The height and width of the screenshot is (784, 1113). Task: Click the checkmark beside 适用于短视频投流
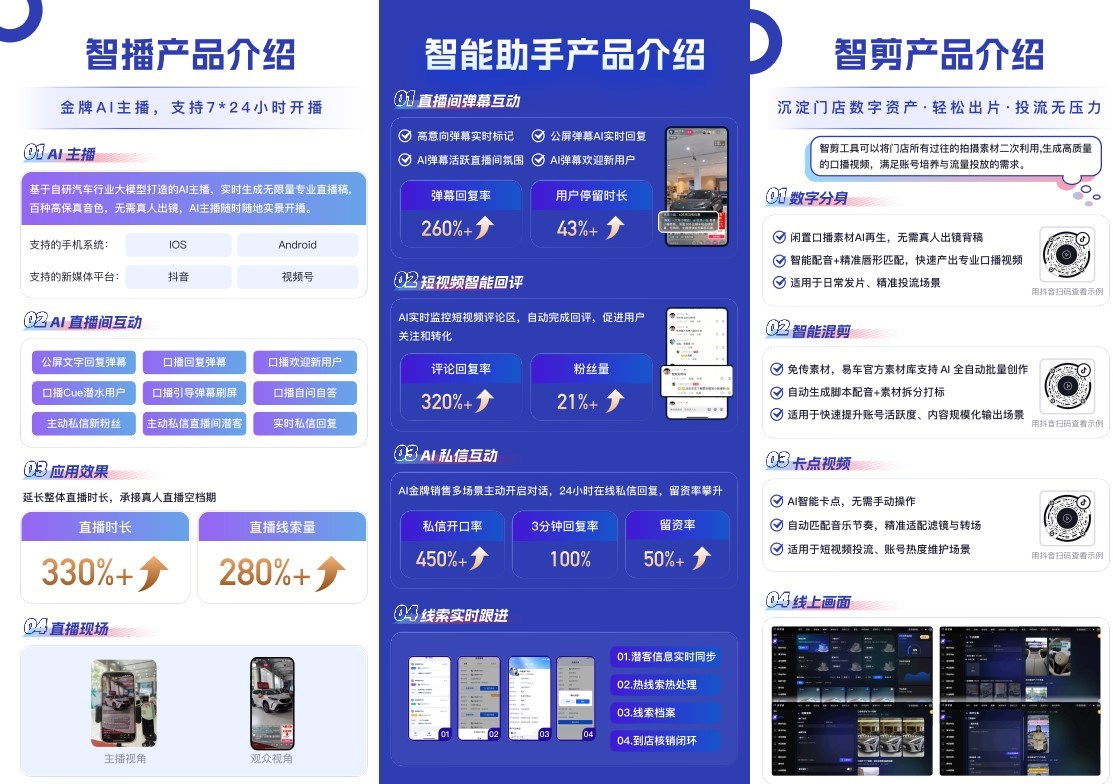777,549
